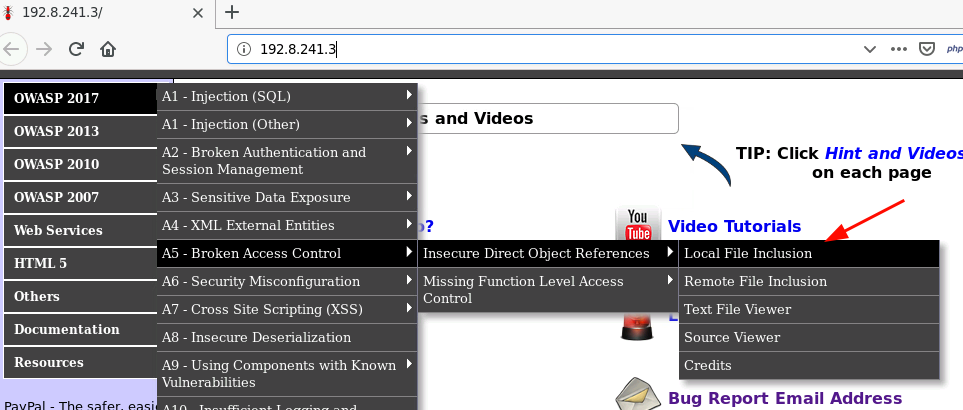The height and width of the screenshot is (410, 963).
Task: Save page to Pocket icon
Action: pyautogui.click(x=927, y=49)
